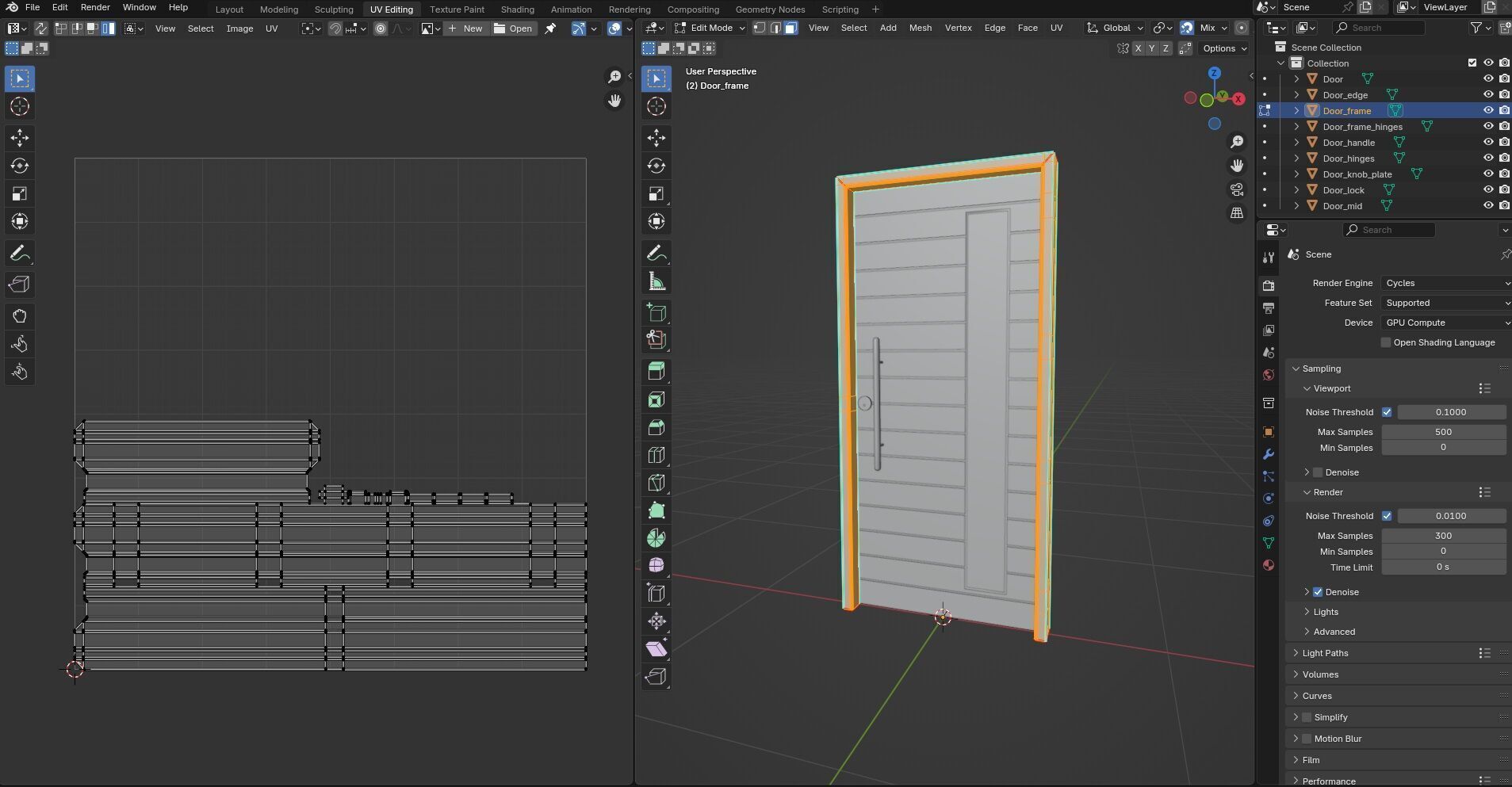Image resolution: width=1512 pixels, height=787 pixels.
Task: Enable Viewport Denoise checkbox
Action: click(1318, 472)
